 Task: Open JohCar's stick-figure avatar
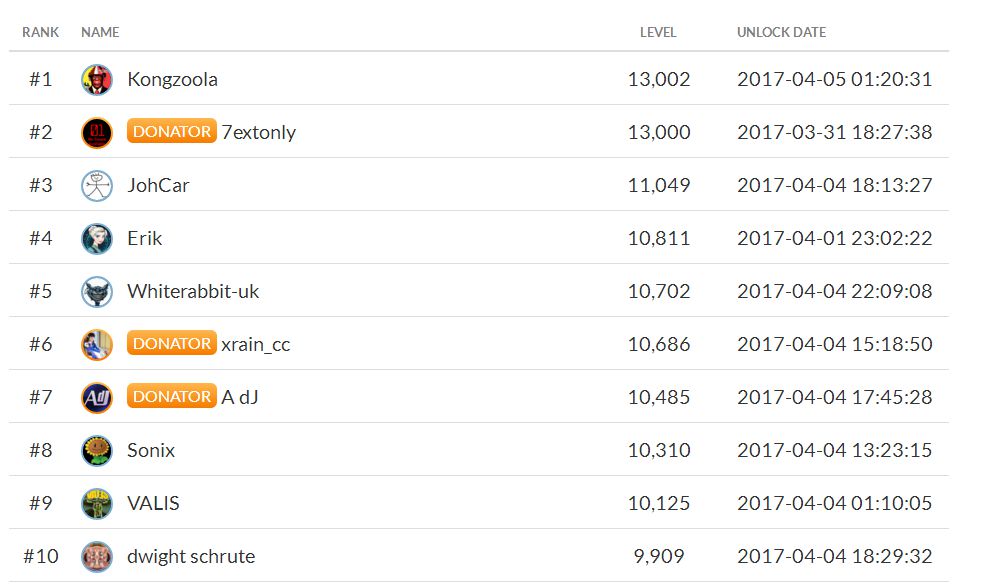[x=97, y=184]
